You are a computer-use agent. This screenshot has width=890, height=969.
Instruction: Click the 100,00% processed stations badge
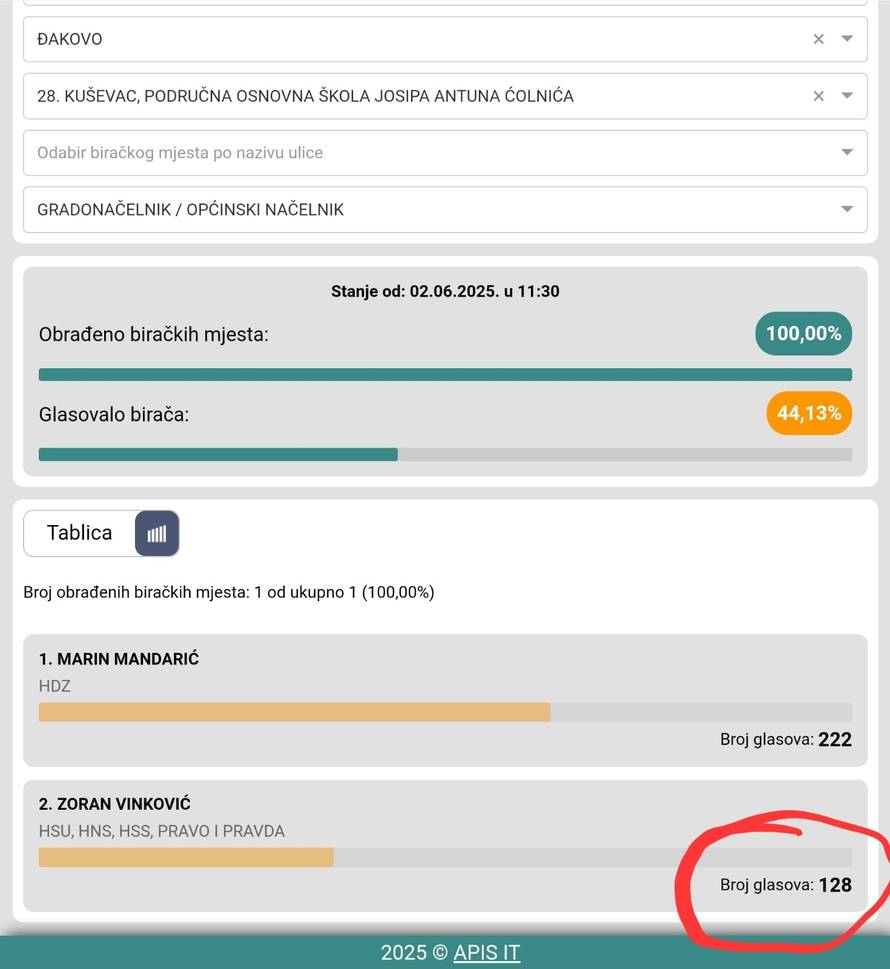tap(803, 333)
